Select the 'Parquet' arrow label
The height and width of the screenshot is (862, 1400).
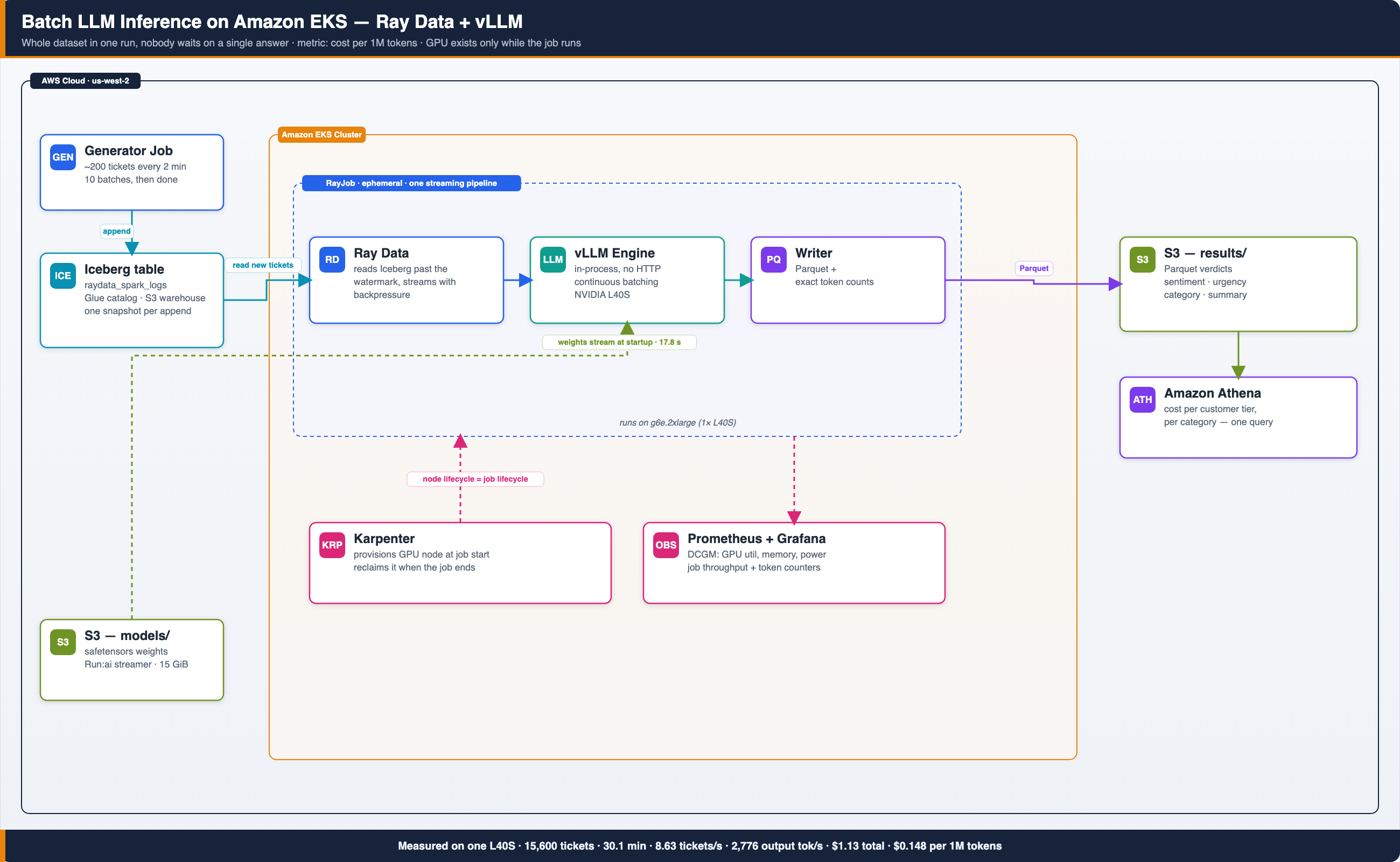[x=1034, y=268]
